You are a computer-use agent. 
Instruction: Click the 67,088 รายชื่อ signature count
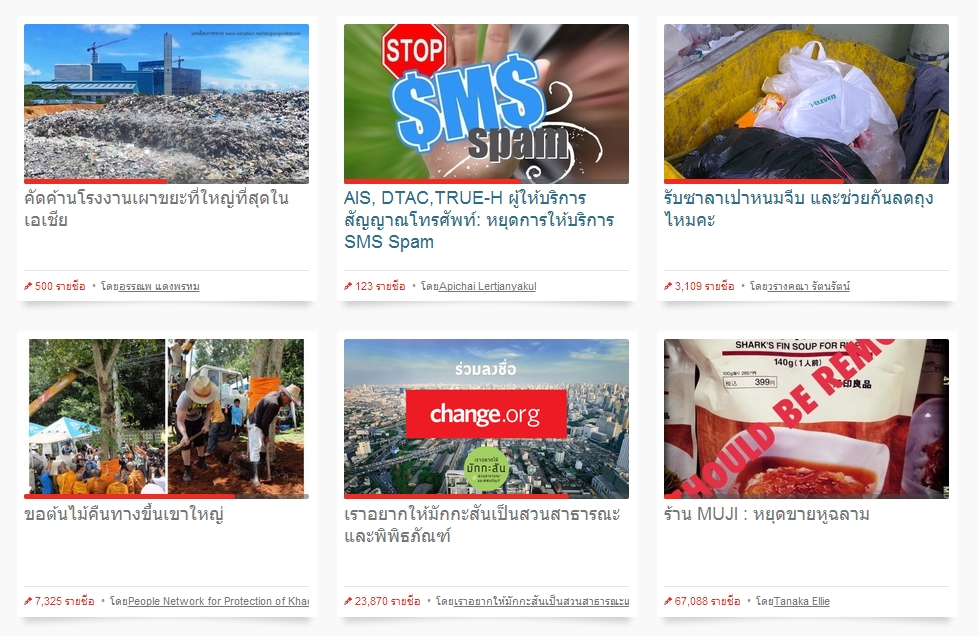point(707,601)
